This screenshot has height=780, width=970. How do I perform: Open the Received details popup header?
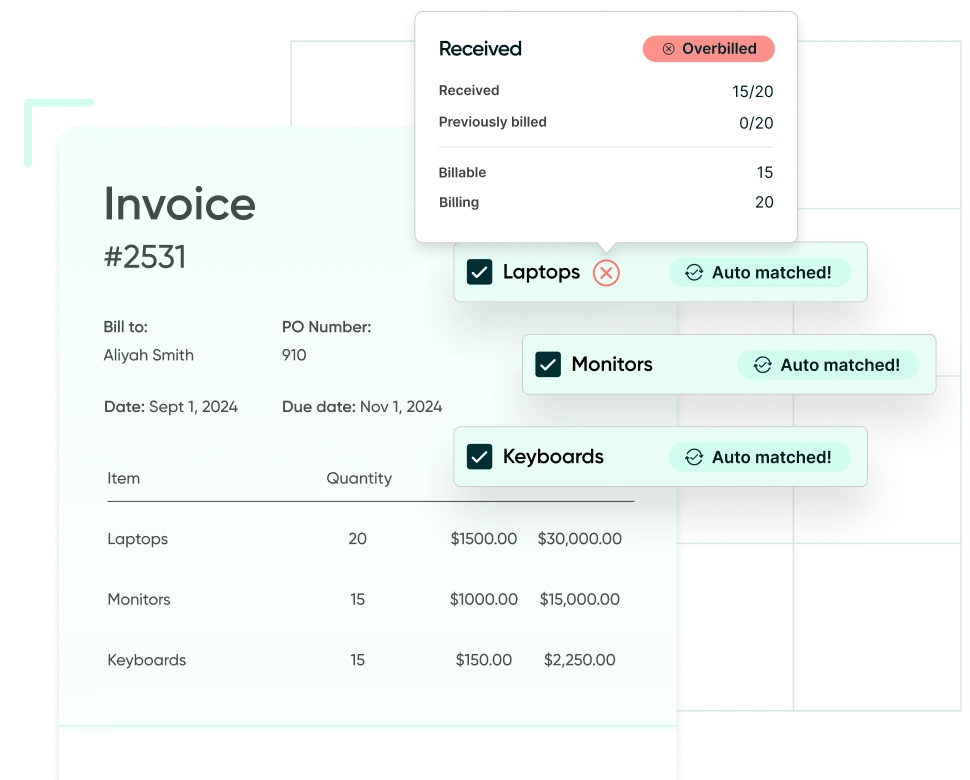click(x=480, y=48)
